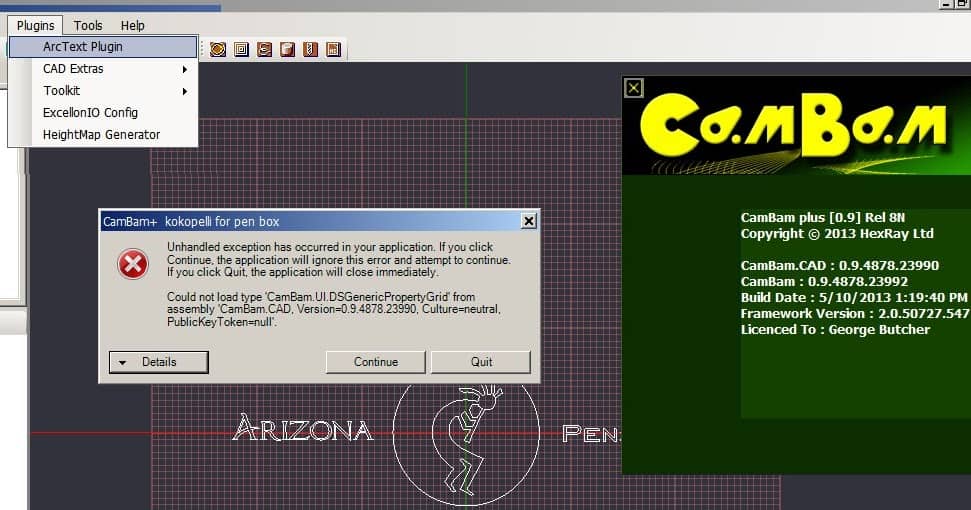
Task: Close the CamBam about splash panel
Action: coord(633,88)
